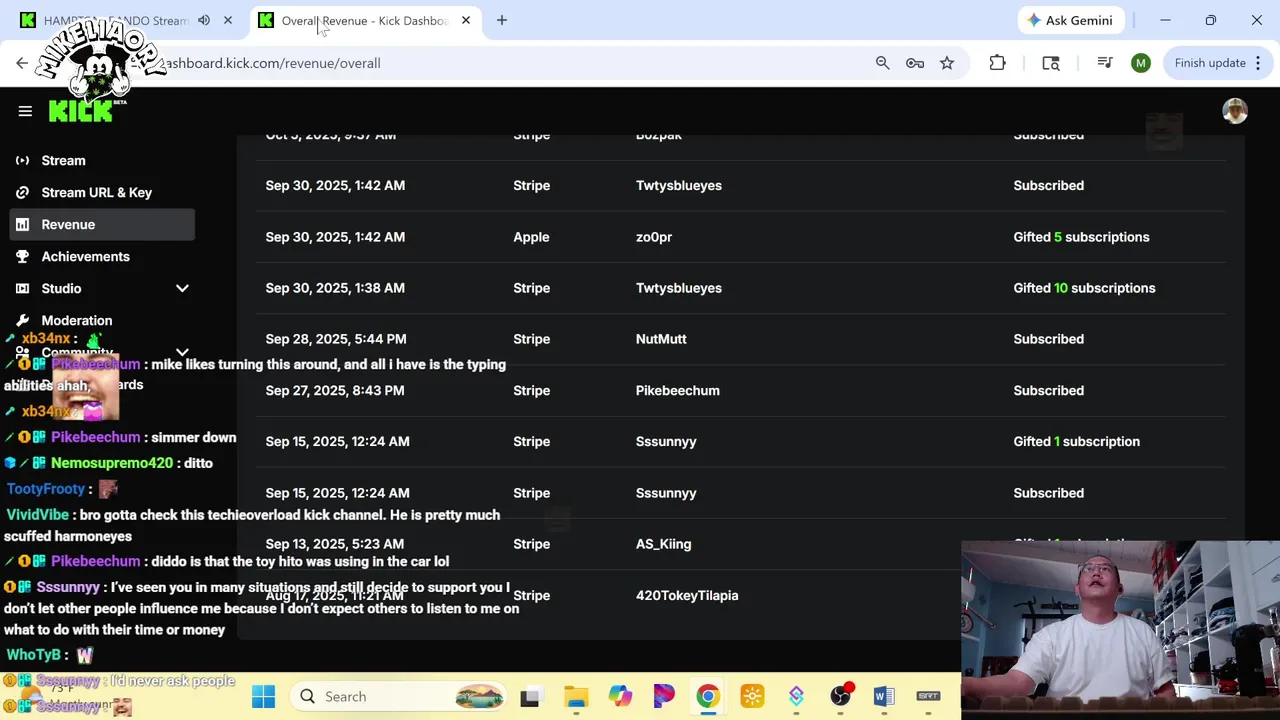Expand the Studio submenu chevron

(182, 288)
